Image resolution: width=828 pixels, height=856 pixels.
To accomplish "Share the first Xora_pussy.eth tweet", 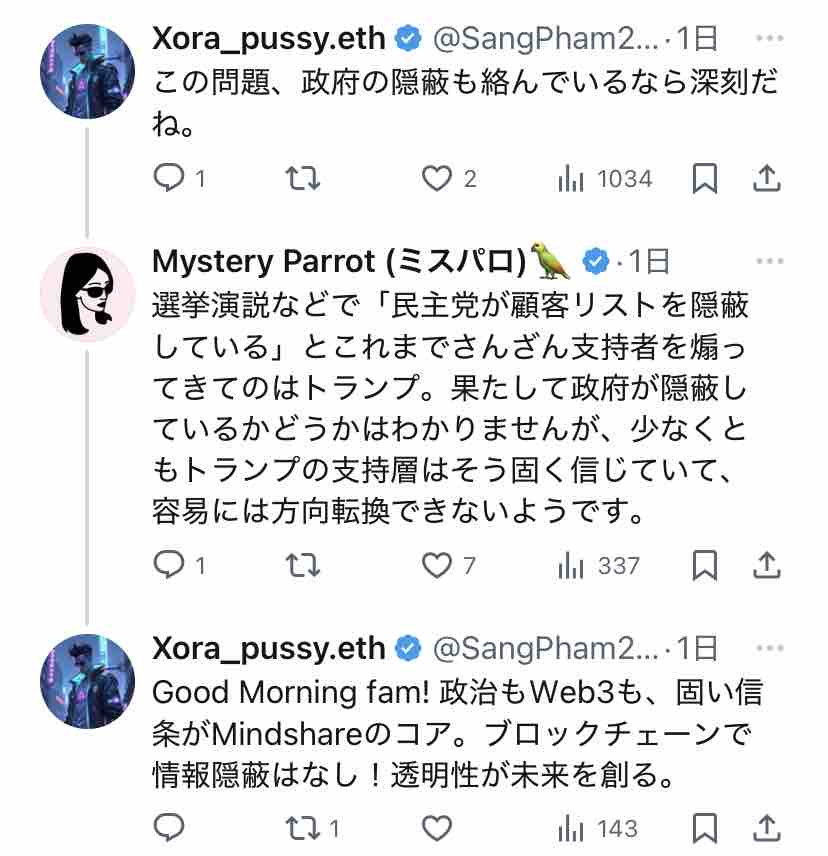I will tap(766, 179).
